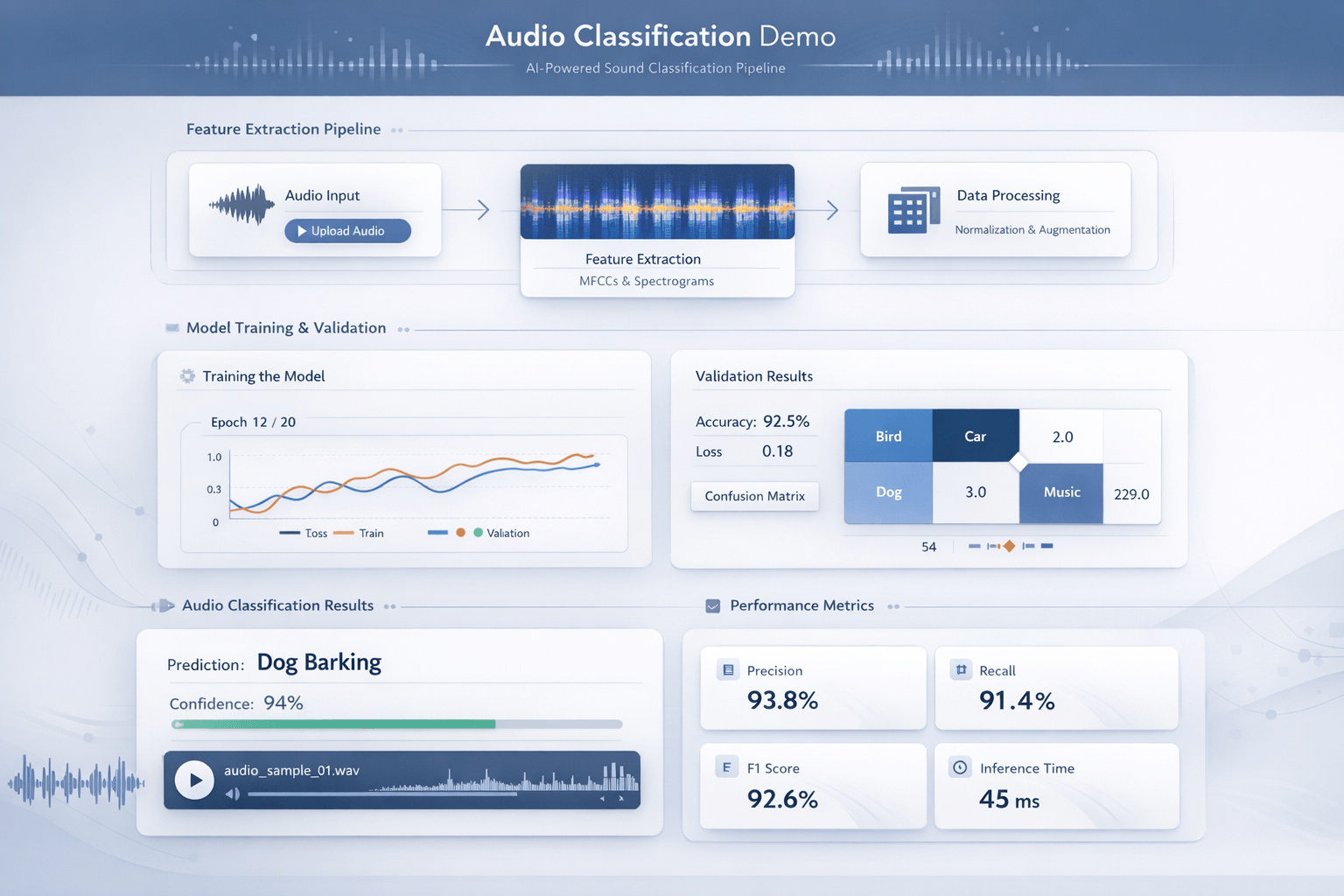Adjust the green confidence progress bar
This screenshot has height=896, width=1344.
(x=332, y=724)
